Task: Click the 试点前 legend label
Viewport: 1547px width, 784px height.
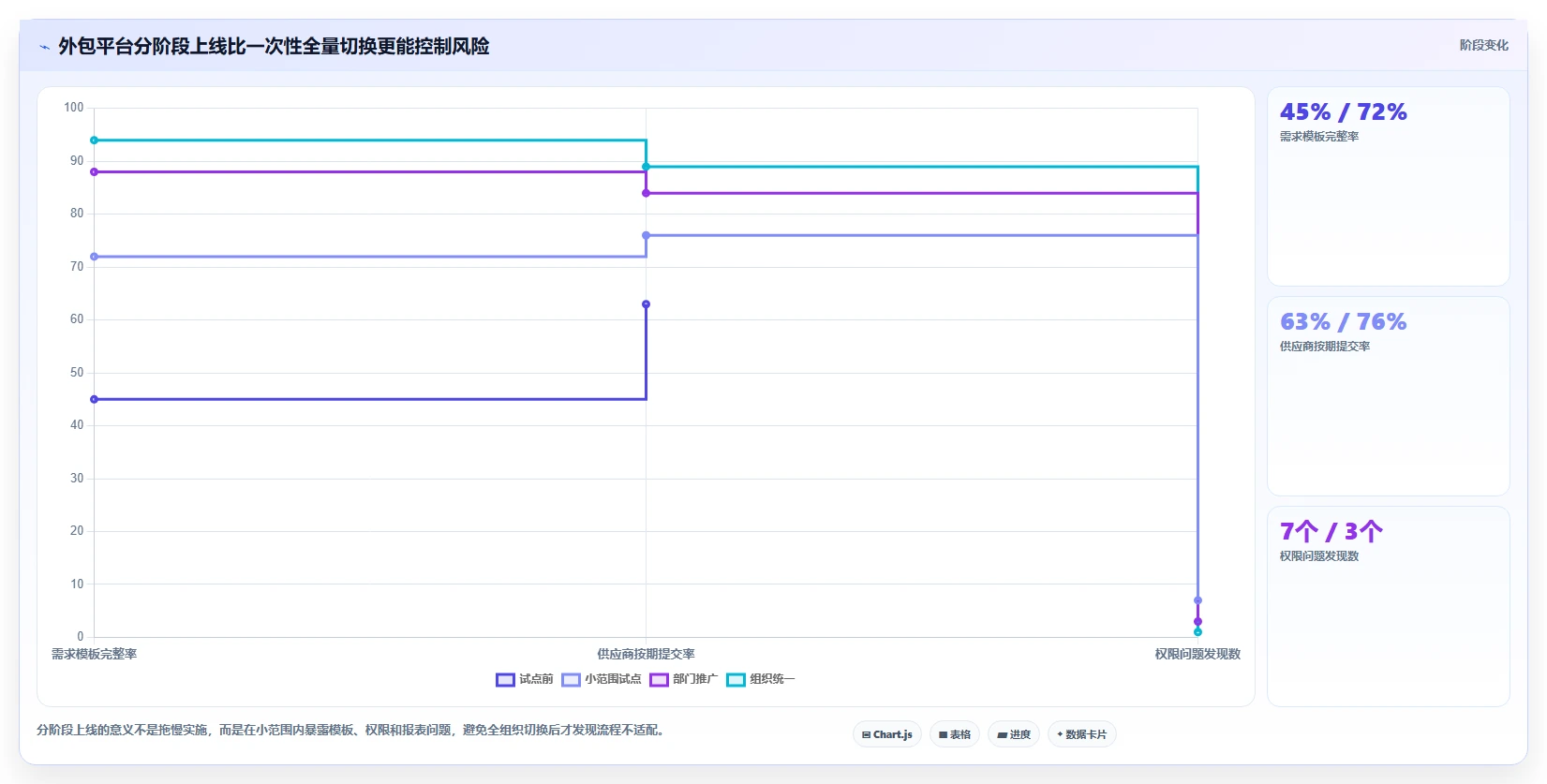Action: 536,679
